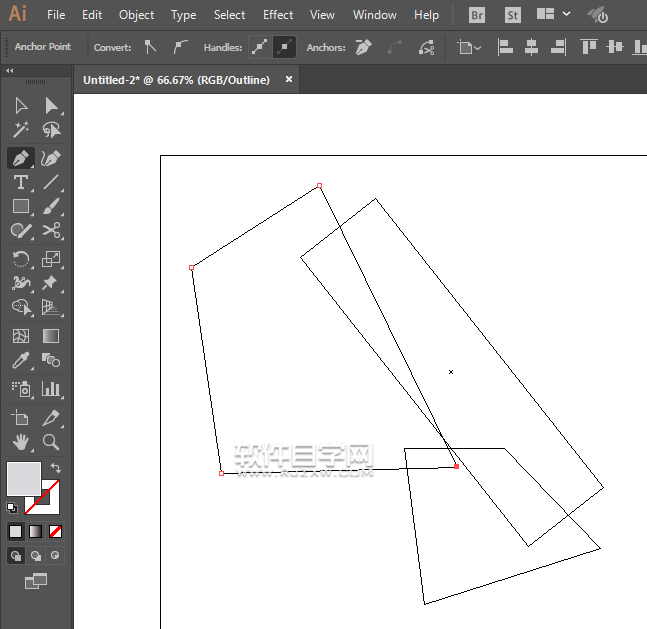This screenshot has height=629, width=647.
Task: Switch to the Untitled-2 document tab
Action: tap(176, 80)
